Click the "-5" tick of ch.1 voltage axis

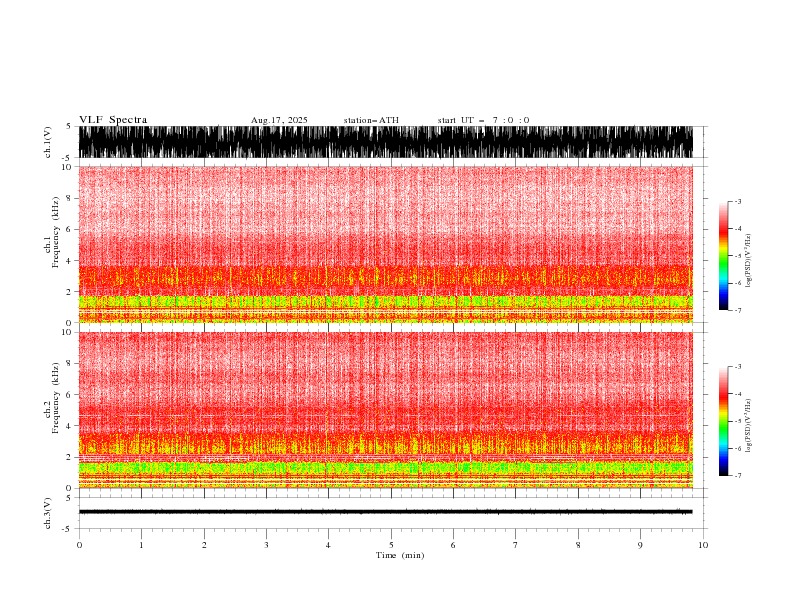68,158
